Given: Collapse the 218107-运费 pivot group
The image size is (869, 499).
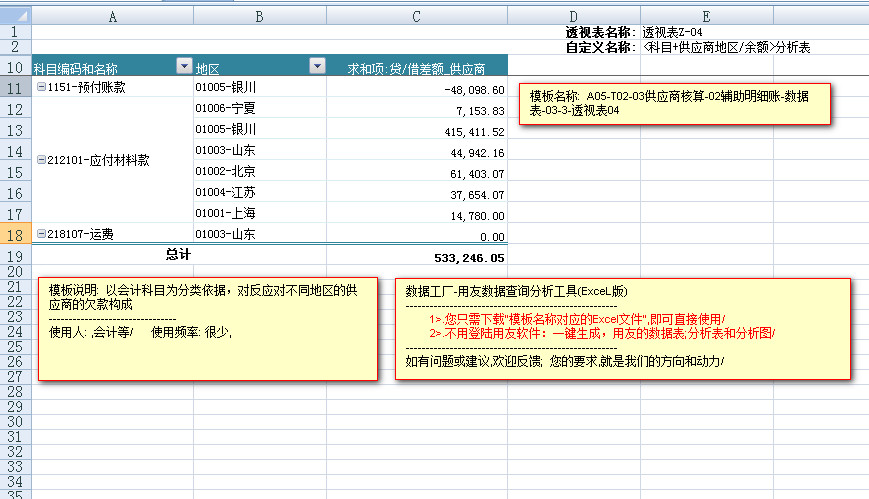Looking at the screenshot, I should (40, 234).
